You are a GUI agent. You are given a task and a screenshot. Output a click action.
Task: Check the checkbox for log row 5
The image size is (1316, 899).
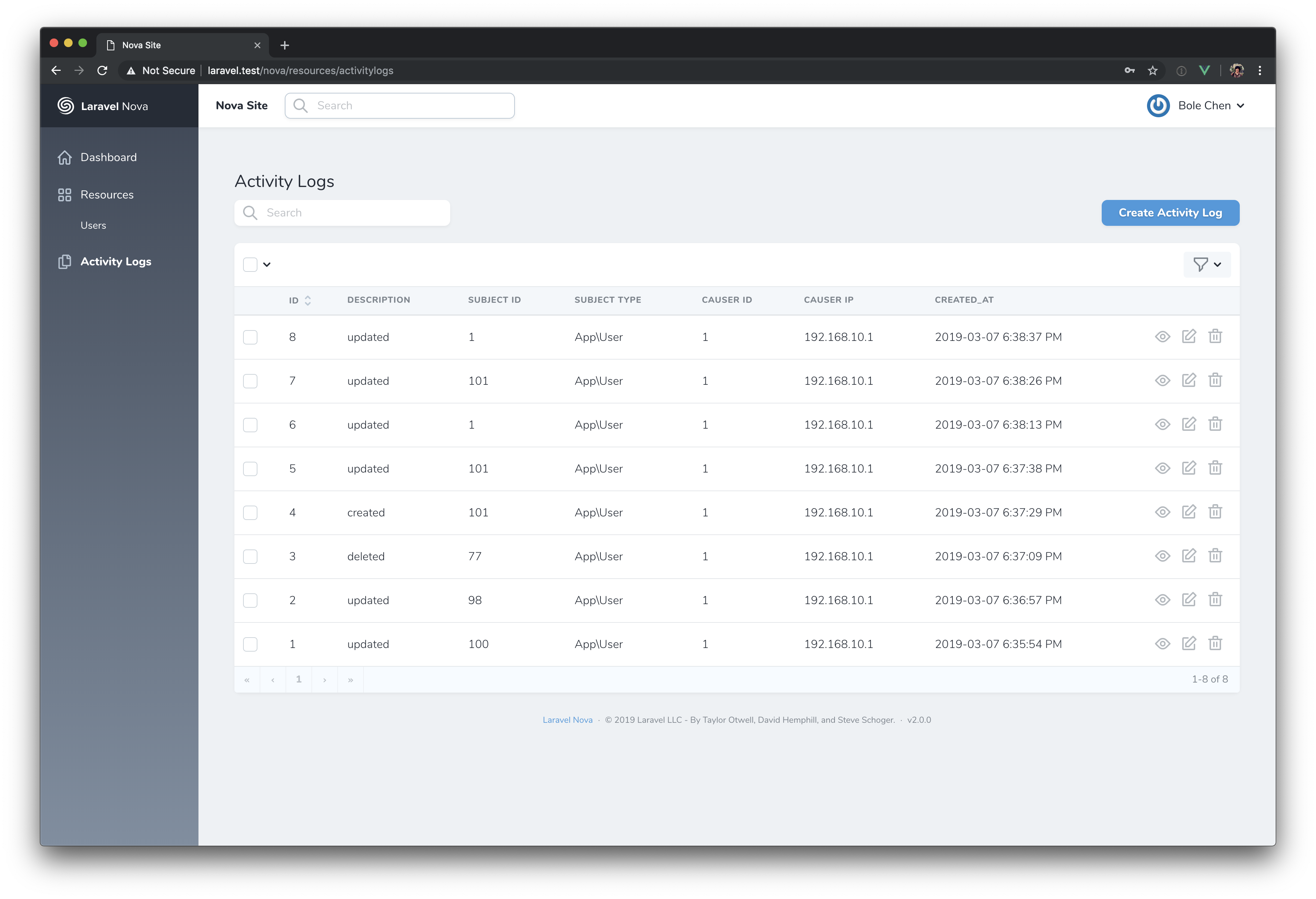click(250, 469)
